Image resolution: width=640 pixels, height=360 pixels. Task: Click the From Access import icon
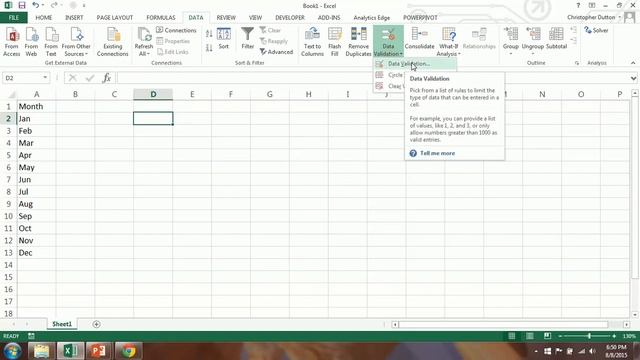click(12, 42)
